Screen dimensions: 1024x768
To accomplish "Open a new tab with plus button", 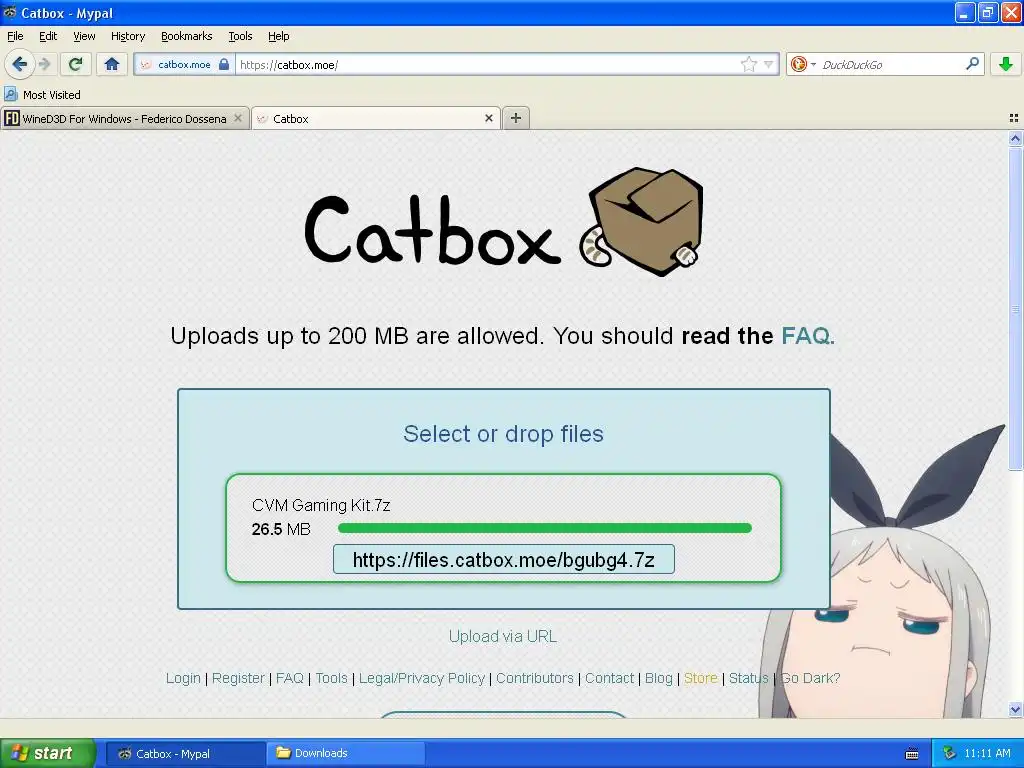I will click(516, 118).
